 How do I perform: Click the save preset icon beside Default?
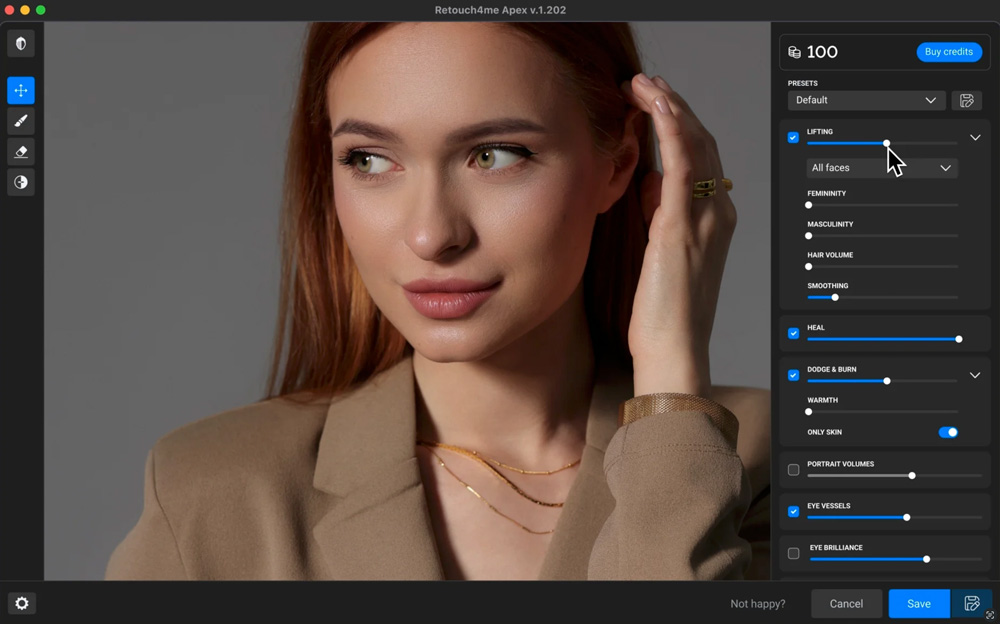(966, 101)
